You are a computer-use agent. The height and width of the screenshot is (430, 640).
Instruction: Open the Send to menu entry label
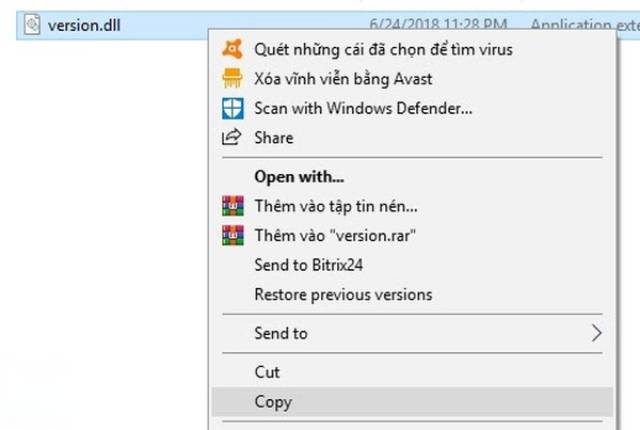click(x=281, y=333)
